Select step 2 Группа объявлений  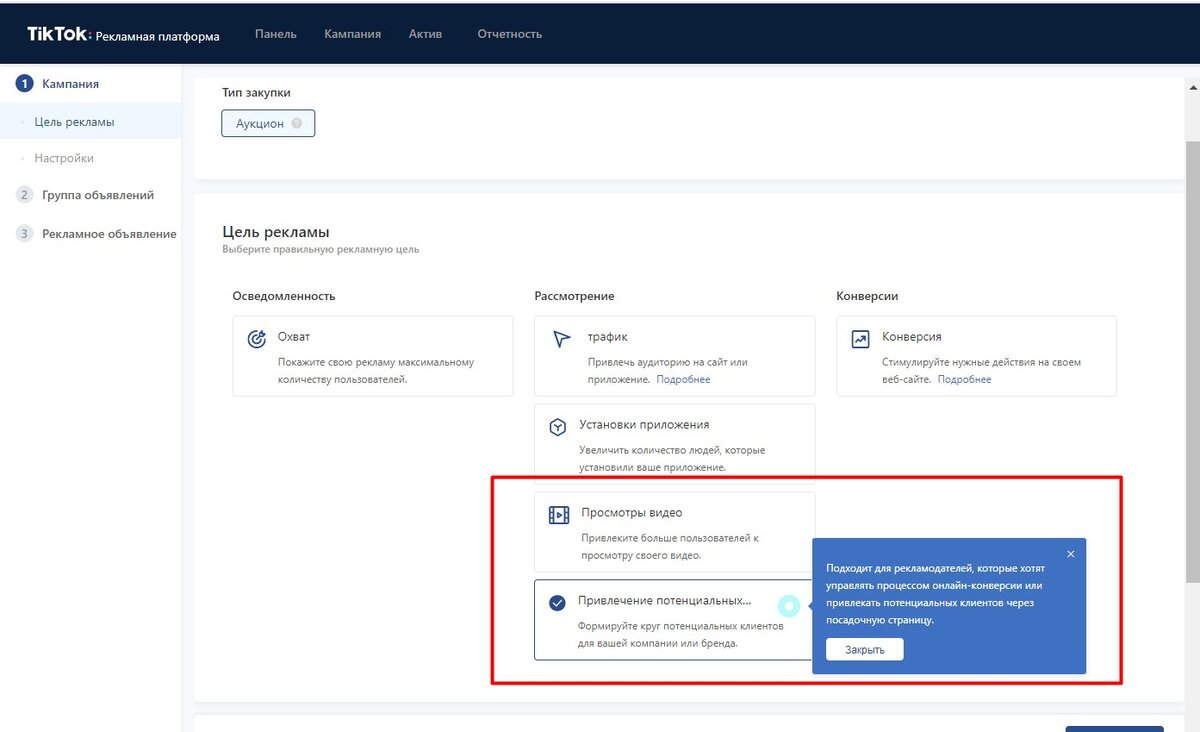point(86,195)
